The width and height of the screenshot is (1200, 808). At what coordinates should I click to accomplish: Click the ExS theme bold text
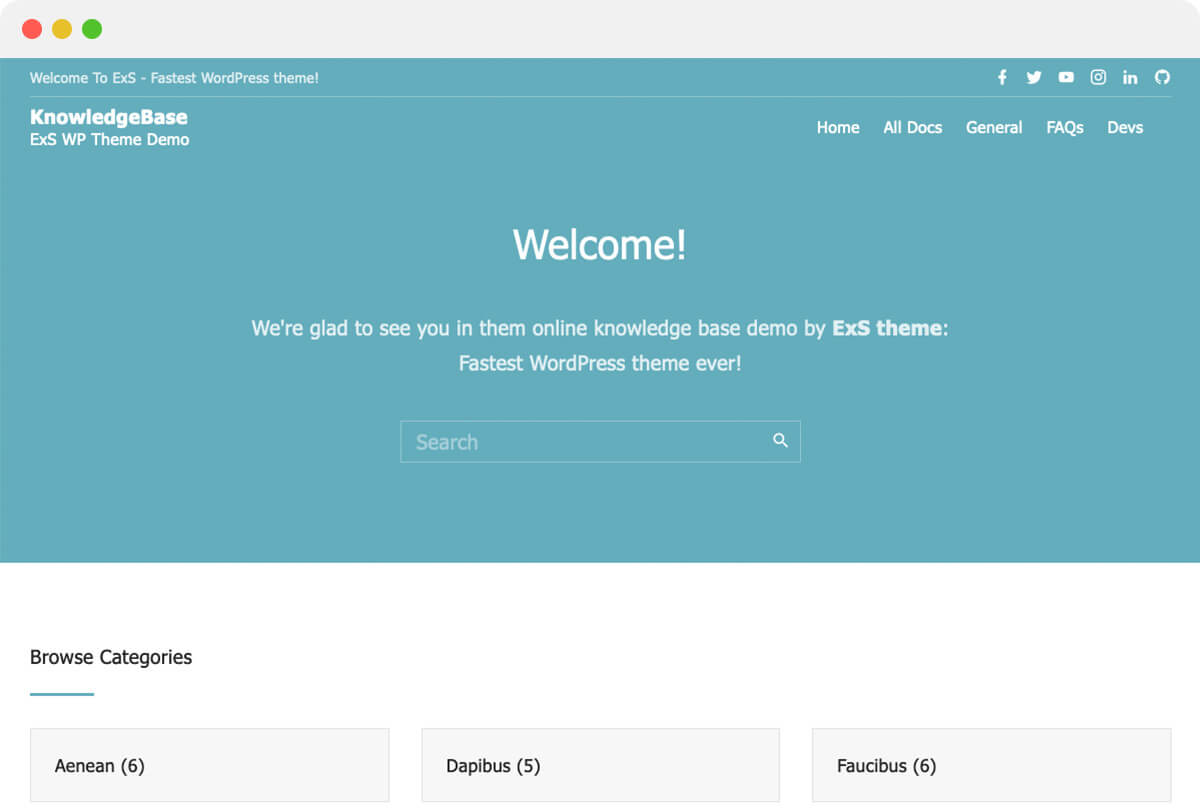coord(887,328)
